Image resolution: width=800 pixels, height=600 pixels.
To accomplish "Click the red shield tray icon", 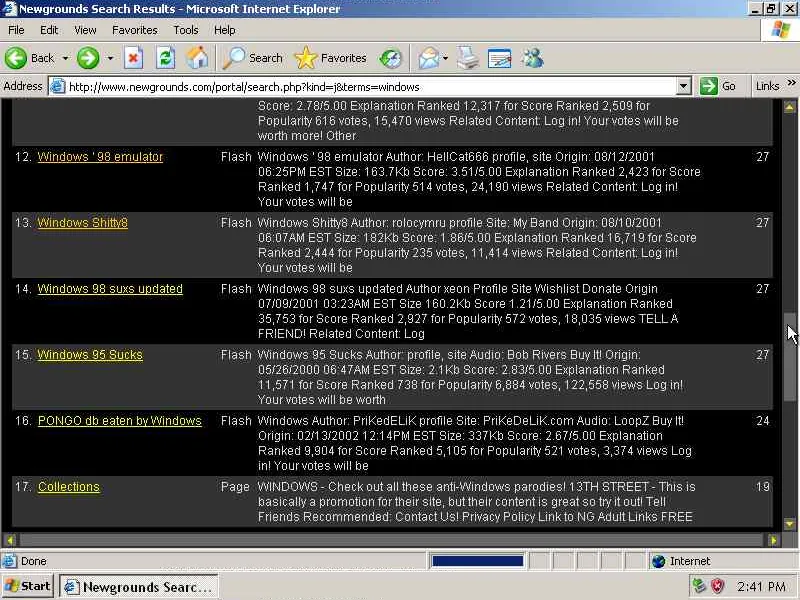I will tap(718, 586).
